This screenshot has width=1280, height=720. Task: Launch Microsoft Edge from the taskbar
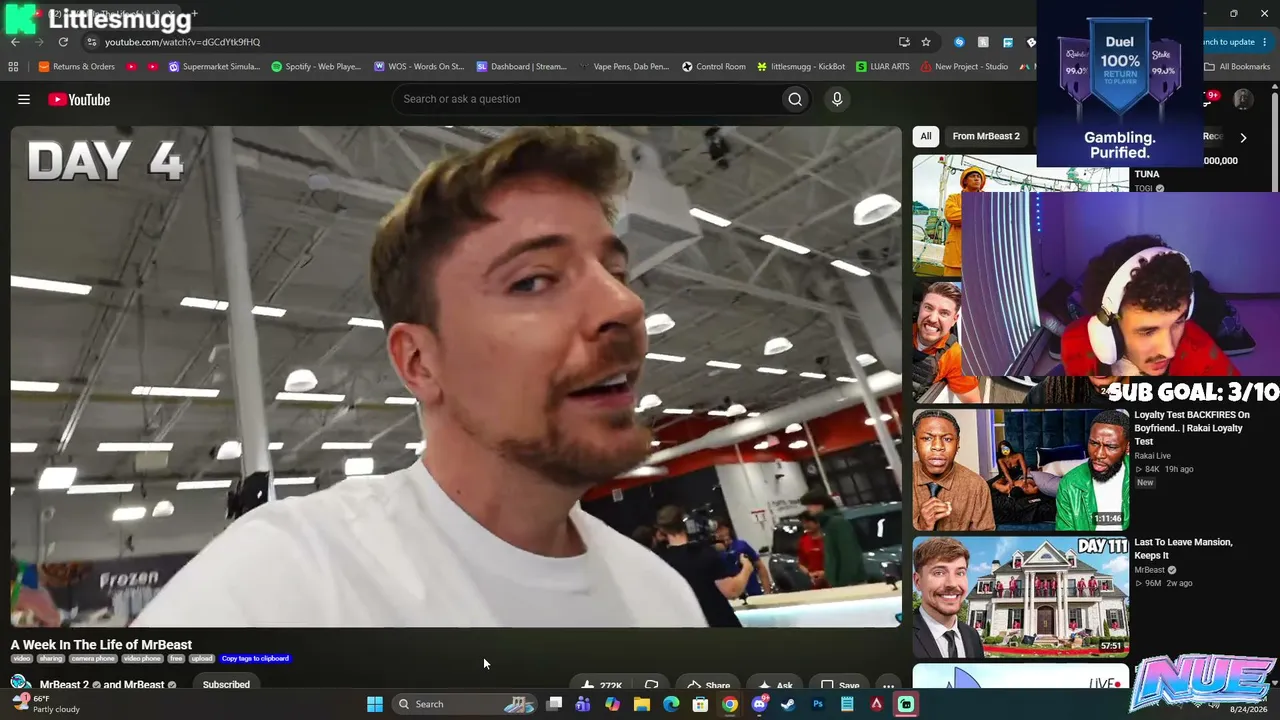[x=671, y=704]
